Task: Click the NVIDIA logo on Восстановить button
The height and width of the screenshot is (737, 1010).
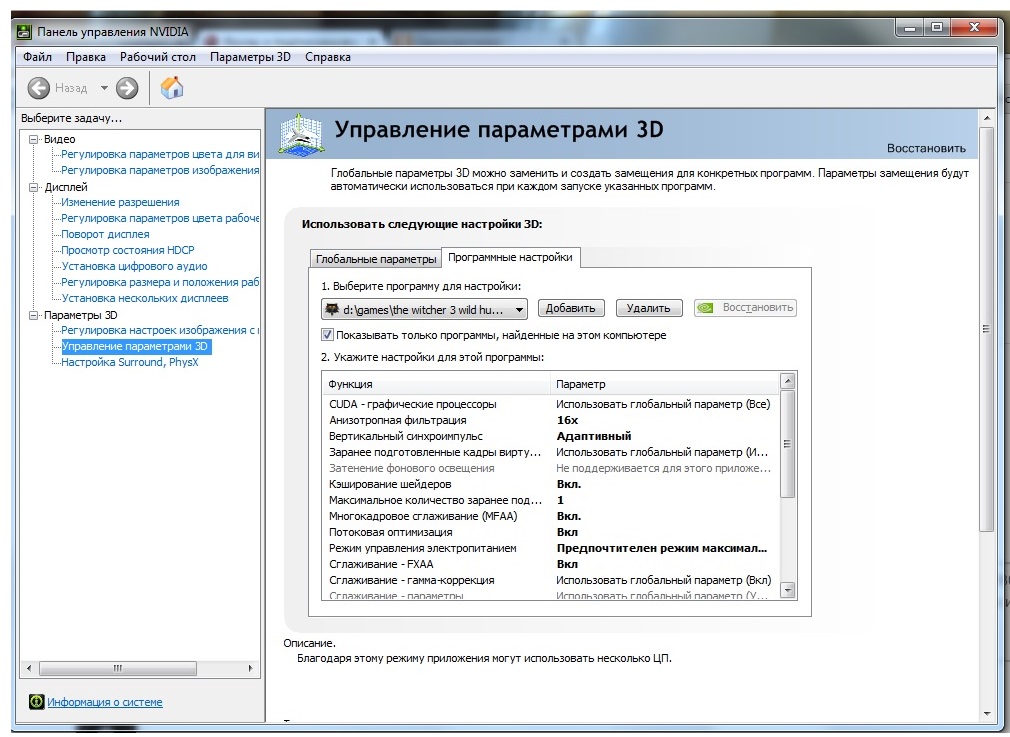Action: [x=705, y=308]
